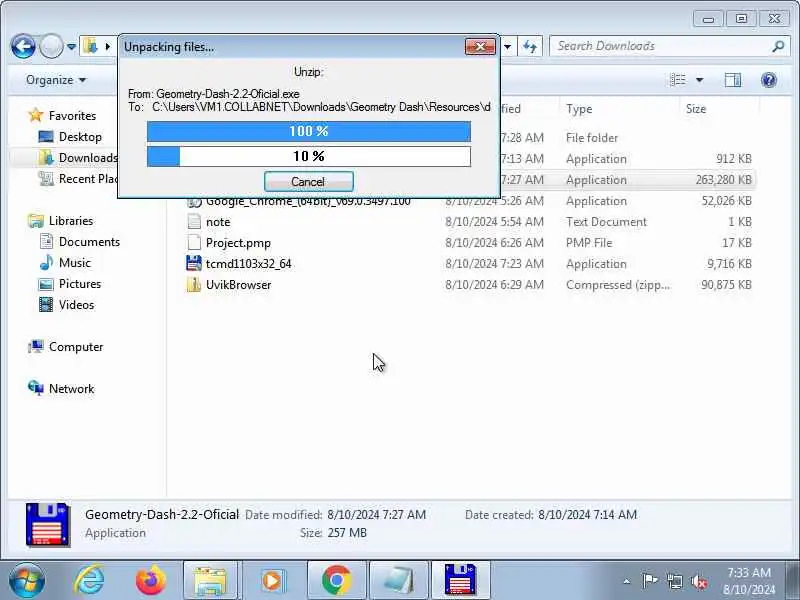
Task: Go back with Explorer's back arrow
Action: point(23,47)
